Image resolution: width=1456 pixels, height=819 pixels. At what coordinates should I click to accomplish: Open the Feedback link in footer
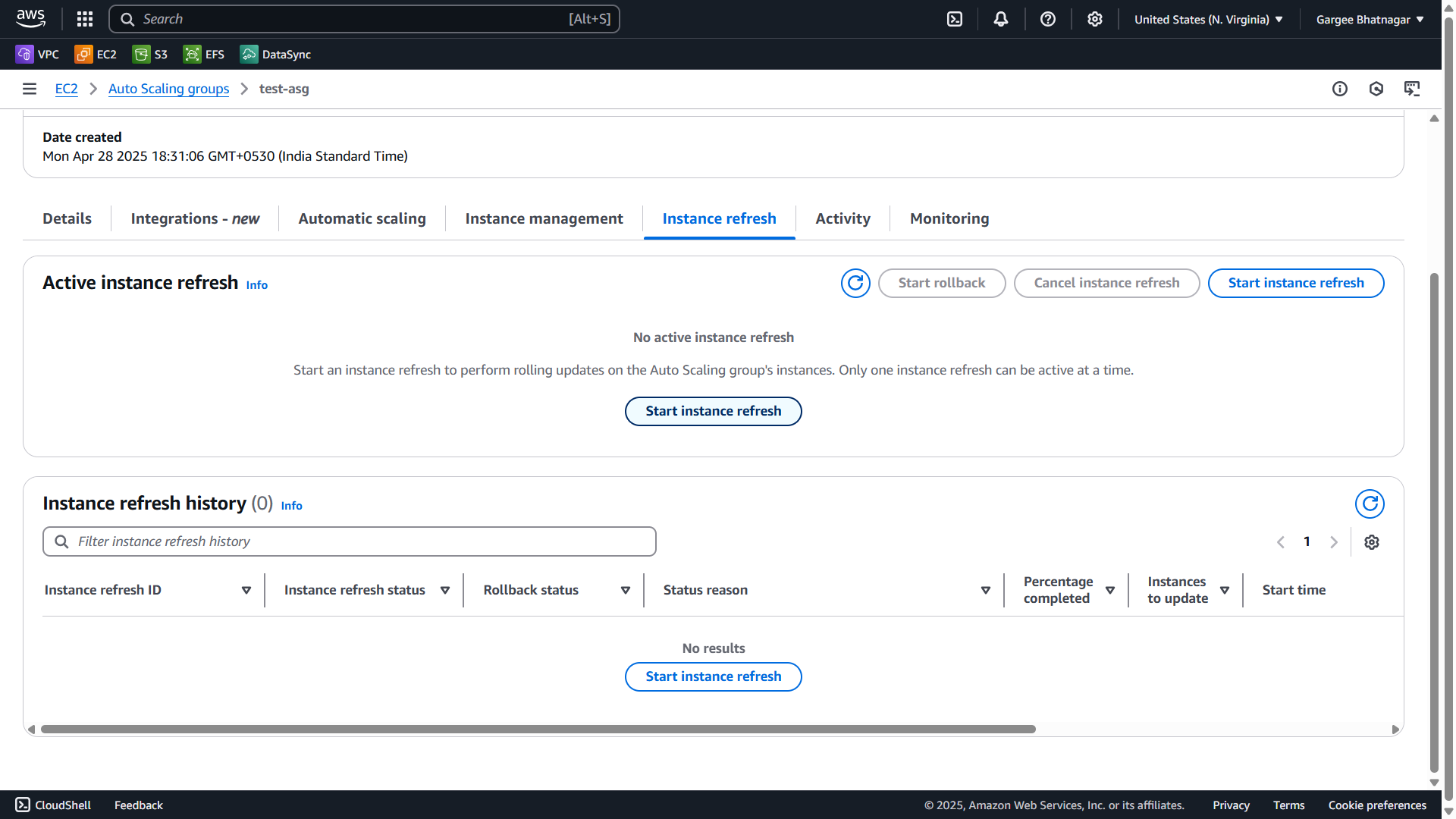(x=138, y=805)
